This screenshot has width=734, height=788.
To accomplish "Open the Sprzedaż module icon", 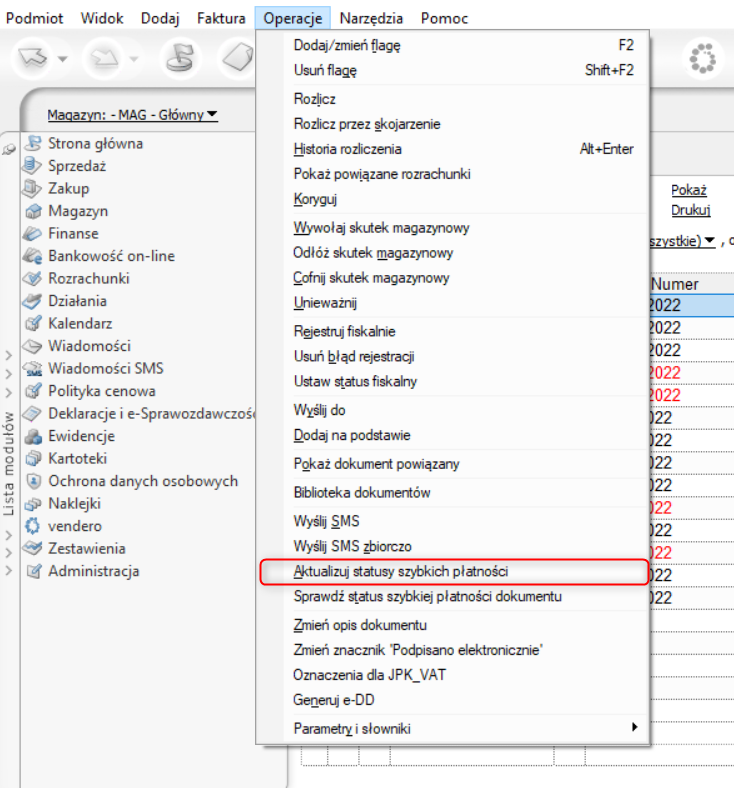I will click(x=33, y=166).
